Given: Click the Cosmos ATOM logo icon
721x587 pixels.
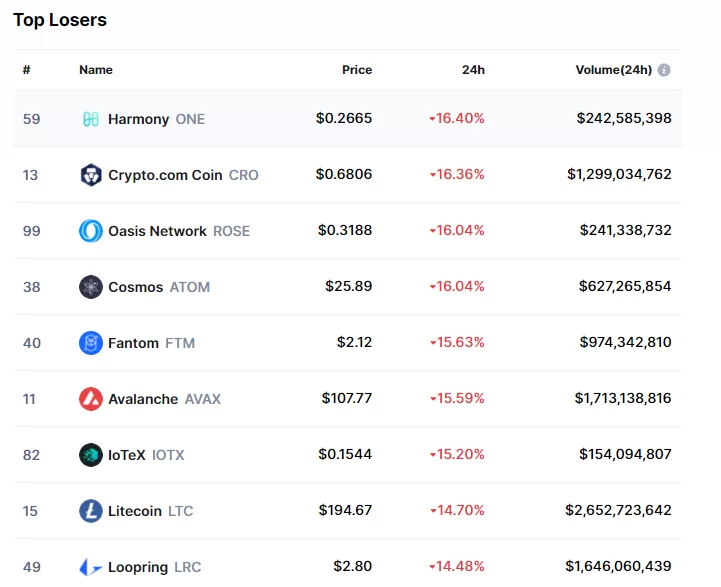Looking at the screenshot, I should pos(91,287).
